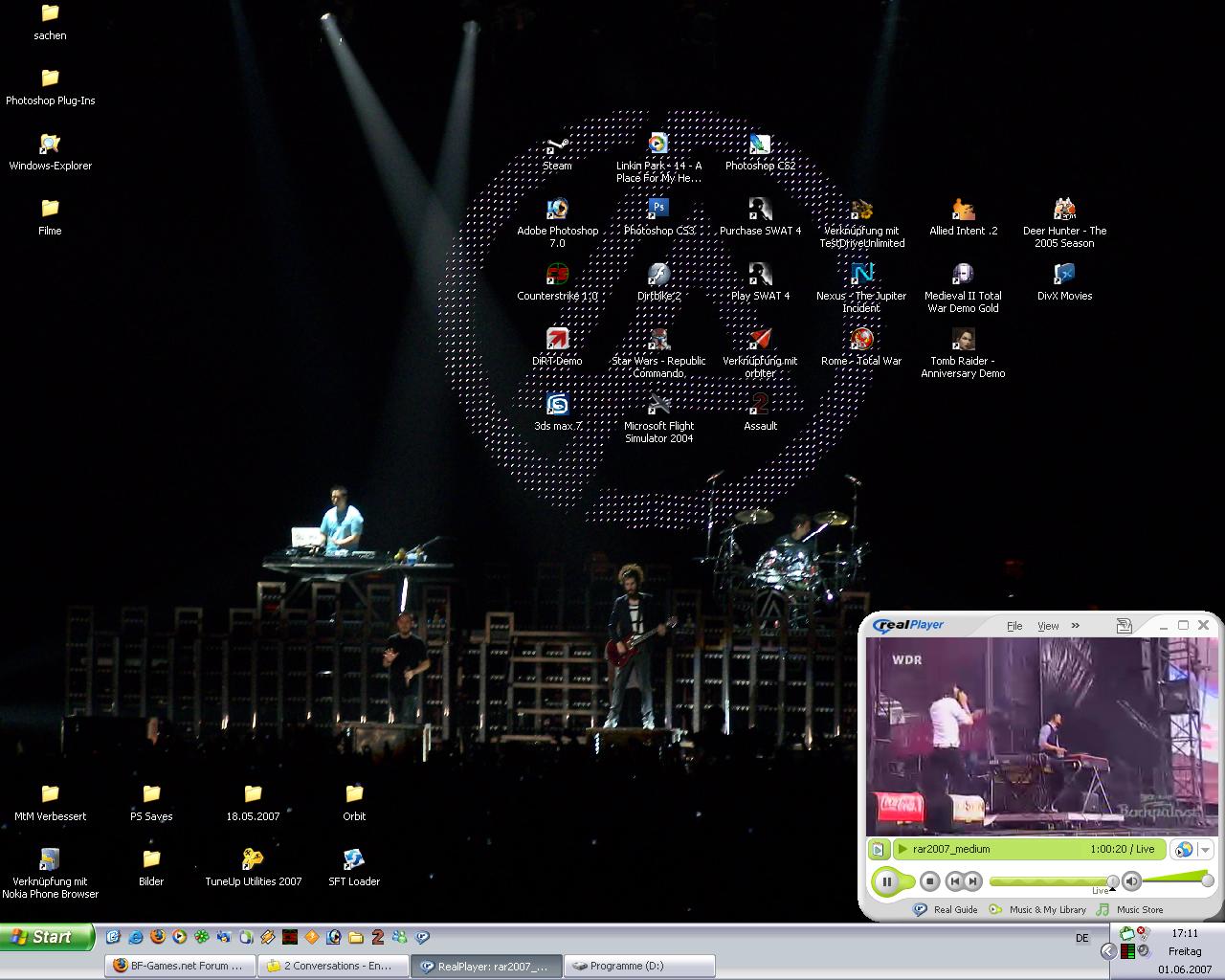Open Music & My Library
This screenshot has width=1225, height=980.
[1038, 910]
